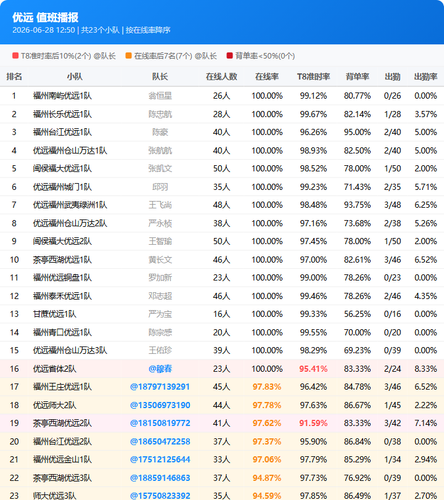Click the attendance value 1/37 in the rank 23 row
444x500 pixels.
pyautogui.click(x=392, y=496)
